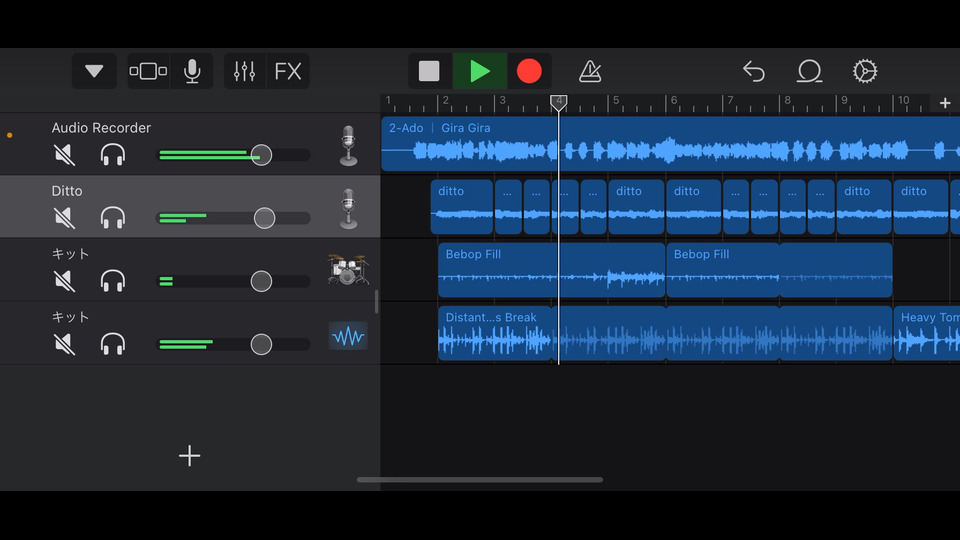The height and width of the screenshot is (540, 960).
Task: Toggle the metronome icon
Action: pyautogui.click(x=590, y=71)
